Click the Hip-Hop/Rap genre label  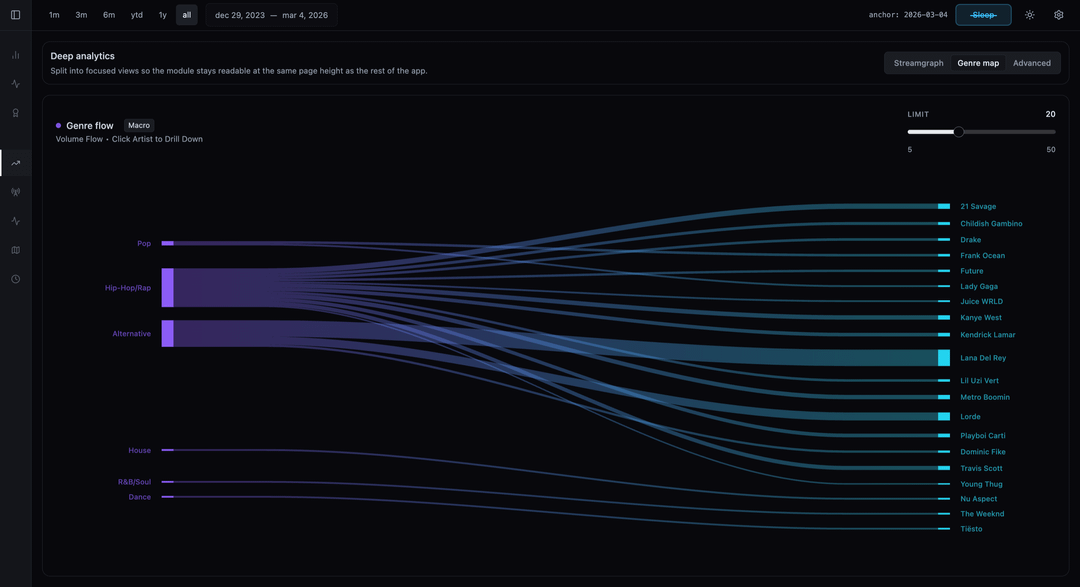[x=128, y=288]
